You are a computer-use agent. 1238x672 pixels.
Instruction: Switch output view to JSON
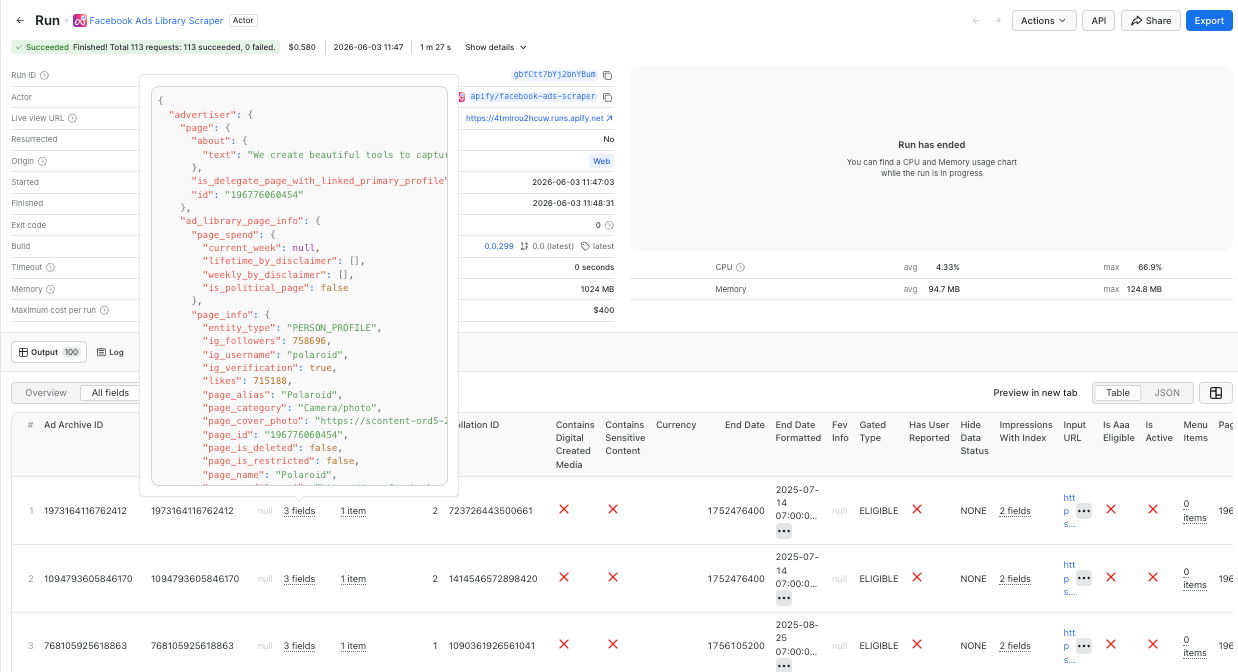pyautogui.click(x=1167, y=393)
